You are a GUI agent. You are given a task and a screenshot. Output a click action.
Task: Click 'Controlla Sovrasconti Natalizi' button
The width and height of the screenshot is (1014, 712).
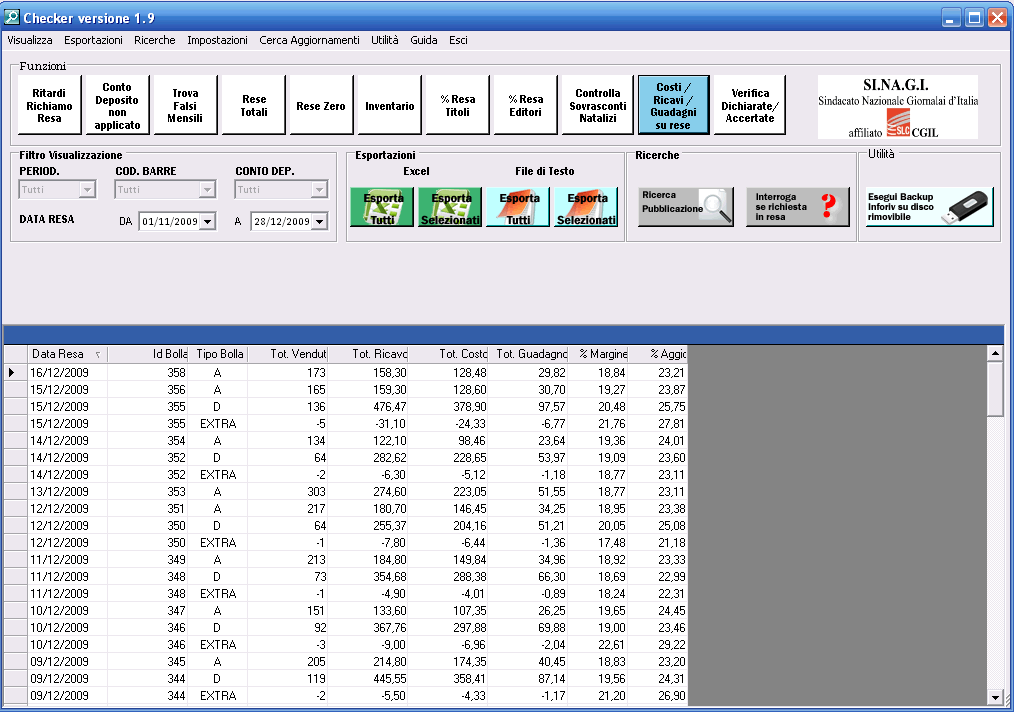[598, 106]
